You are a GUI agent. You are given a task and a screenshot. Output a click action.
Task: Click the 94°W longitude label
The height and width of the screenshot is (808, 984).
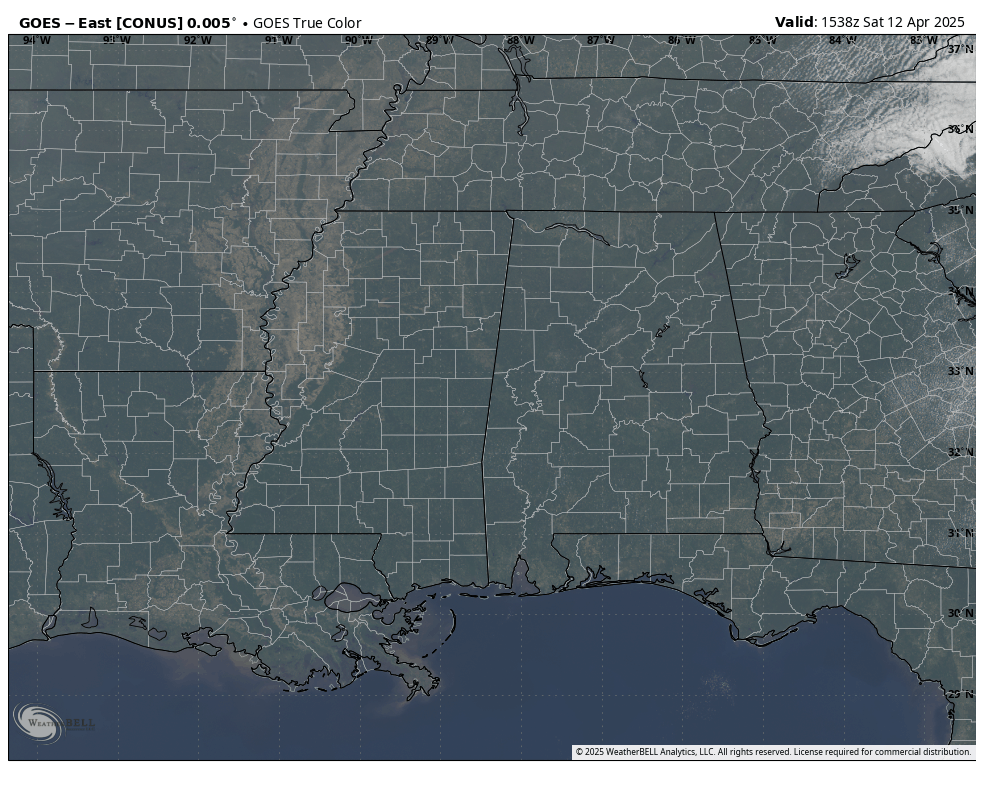37,40
